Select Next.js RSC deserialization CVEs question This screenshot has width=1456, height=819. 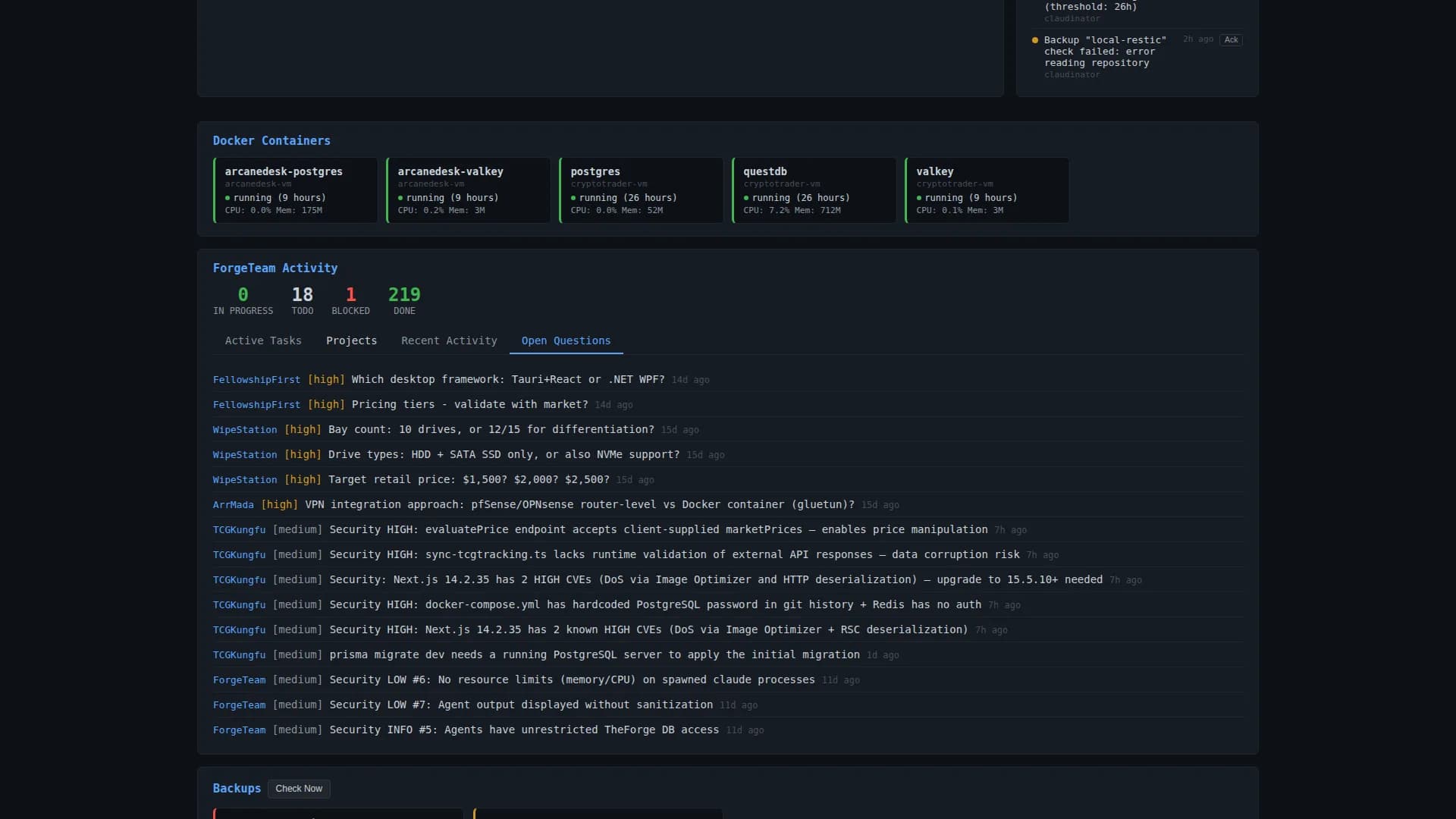coord(648,629)
